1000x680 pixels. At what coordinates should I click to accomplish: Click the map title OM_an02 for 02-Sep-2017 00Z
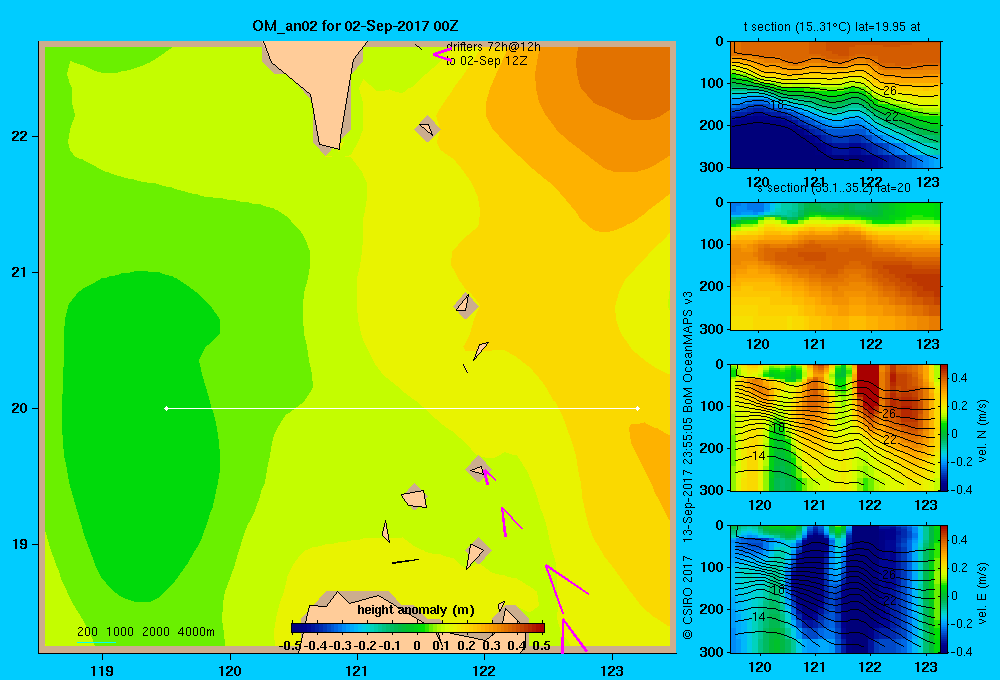tap(355, 26)
